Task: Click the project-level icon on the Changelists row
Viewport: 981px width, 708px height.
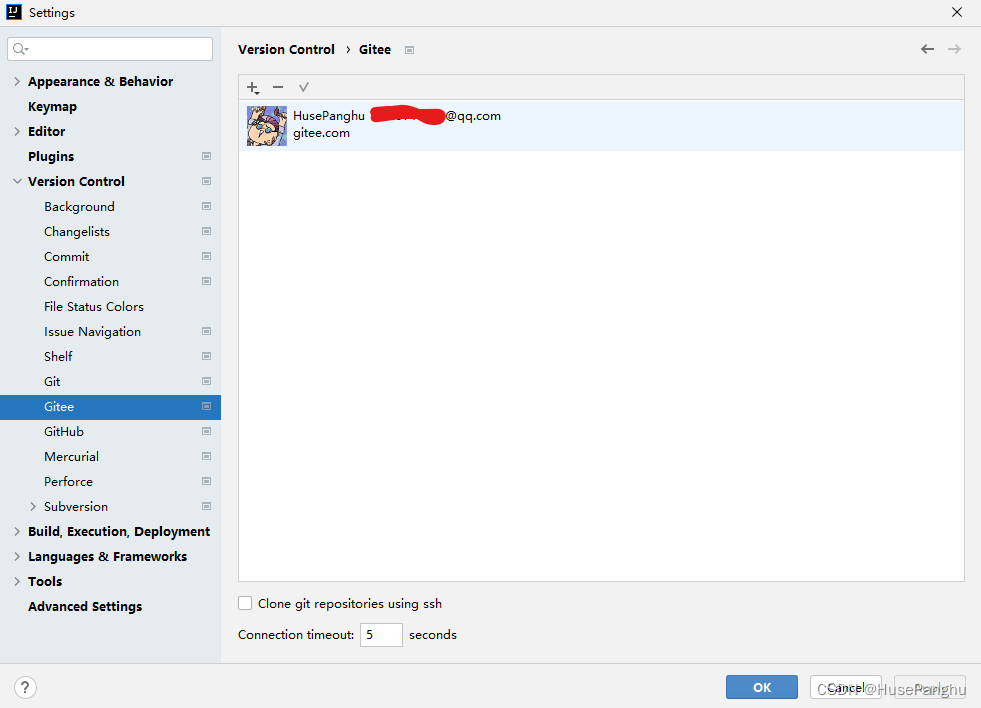Action: [206, 231]
